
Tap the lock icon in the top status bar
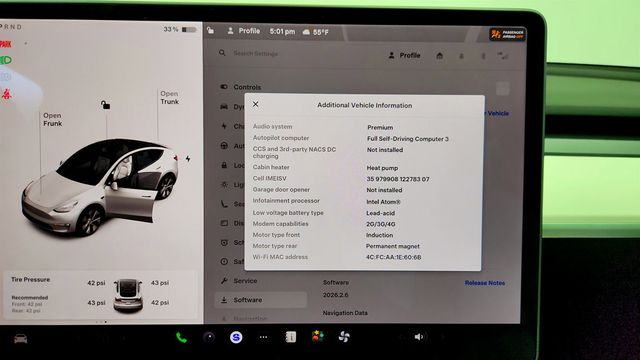click(210, 31)
